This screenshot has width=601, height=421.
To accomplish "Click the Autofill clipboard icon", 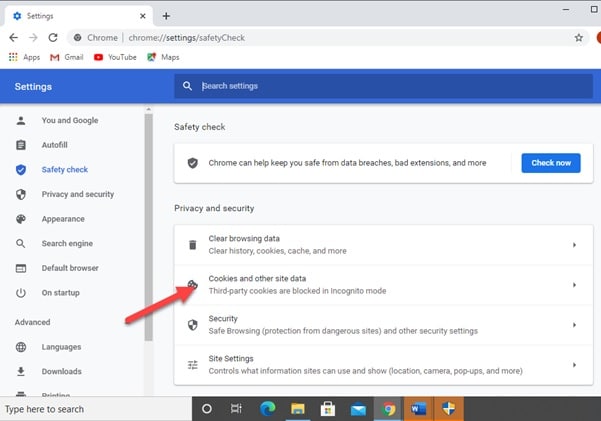I will (21, 145).
